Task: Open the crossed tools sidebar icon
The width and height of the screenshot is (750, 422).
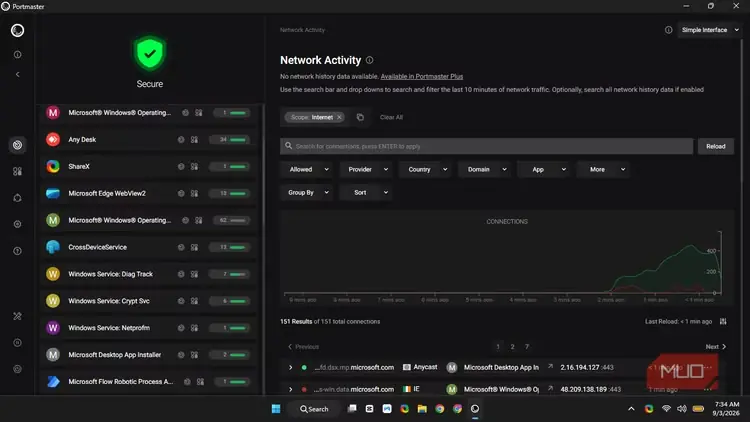Action: tap(17, 316)
